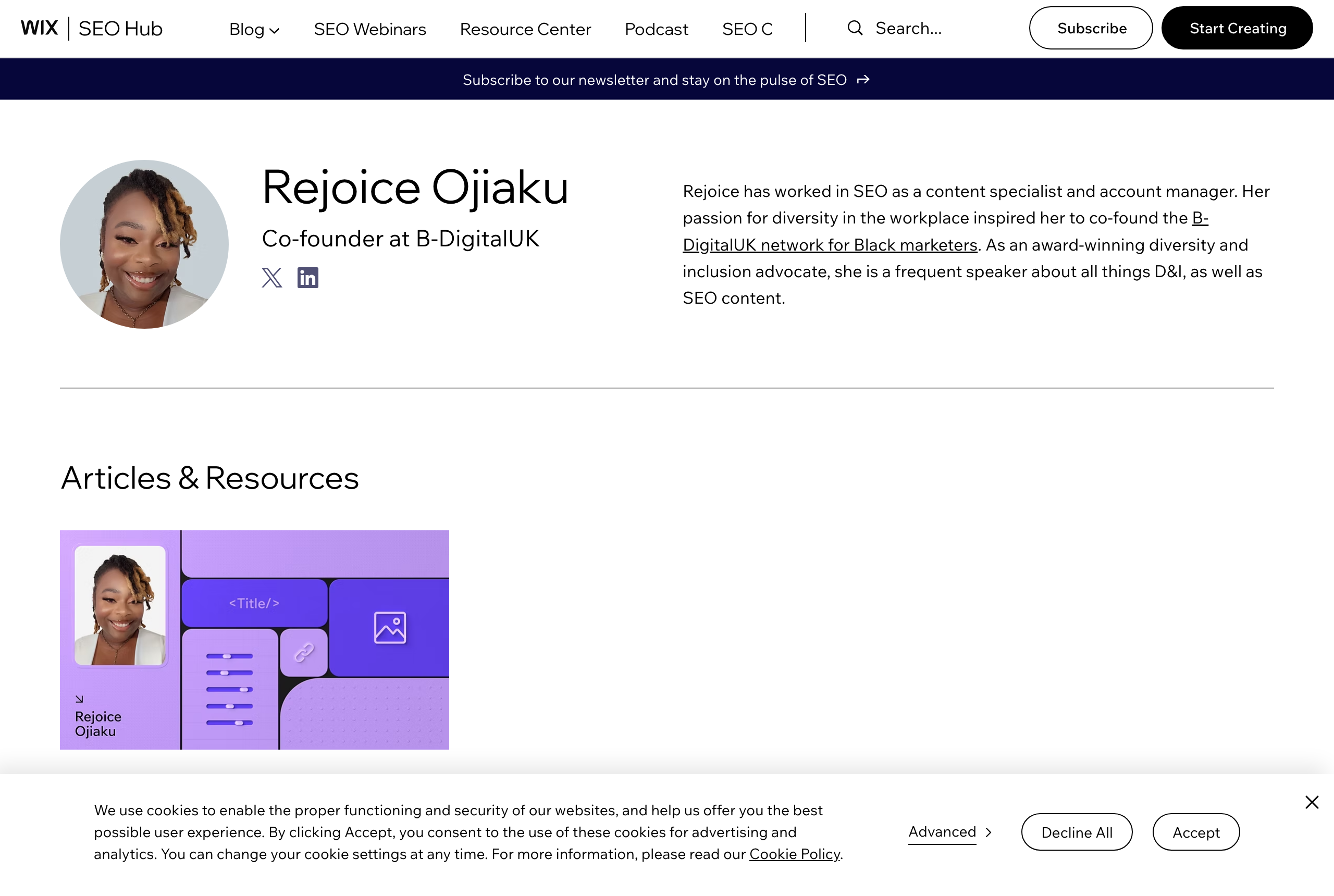Open the Cookie Policy link

[795, 854]
